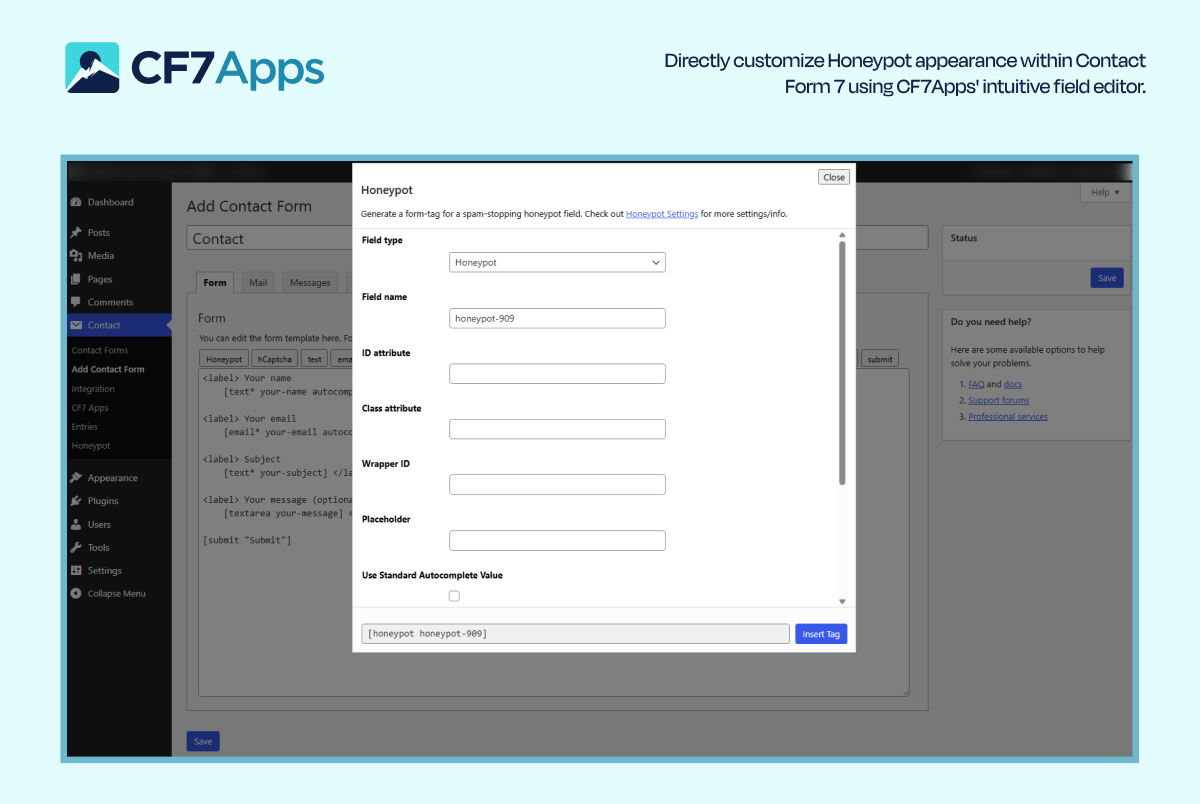The height and width of the screenshot is (804, 1200).
Task: Click the dialog scrollbar up arrow
Action: click(842, 234)
